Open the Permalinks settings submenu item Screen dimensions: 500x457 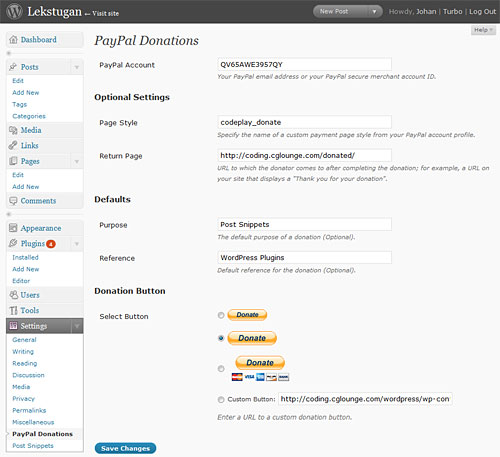tap(29, 410)
